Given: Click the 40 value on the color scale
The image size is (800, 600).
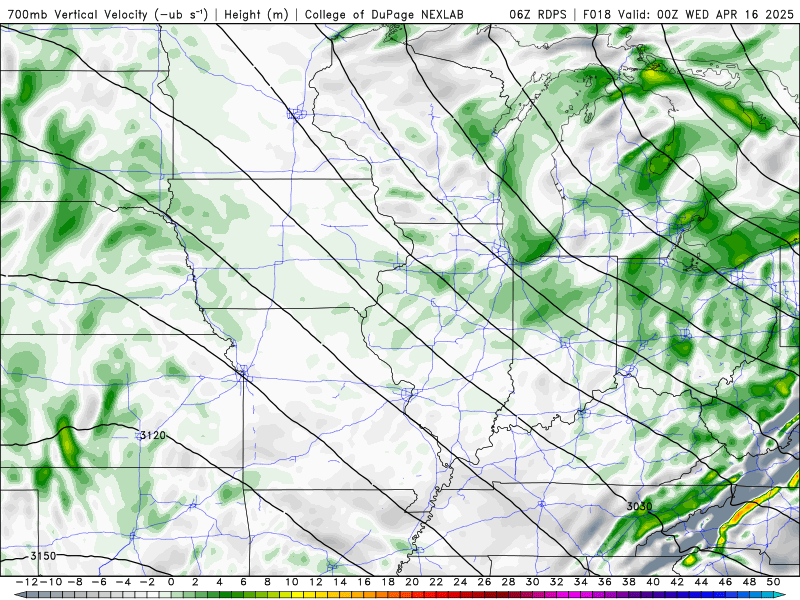Looking at the screenshot, I should (653, 582).
